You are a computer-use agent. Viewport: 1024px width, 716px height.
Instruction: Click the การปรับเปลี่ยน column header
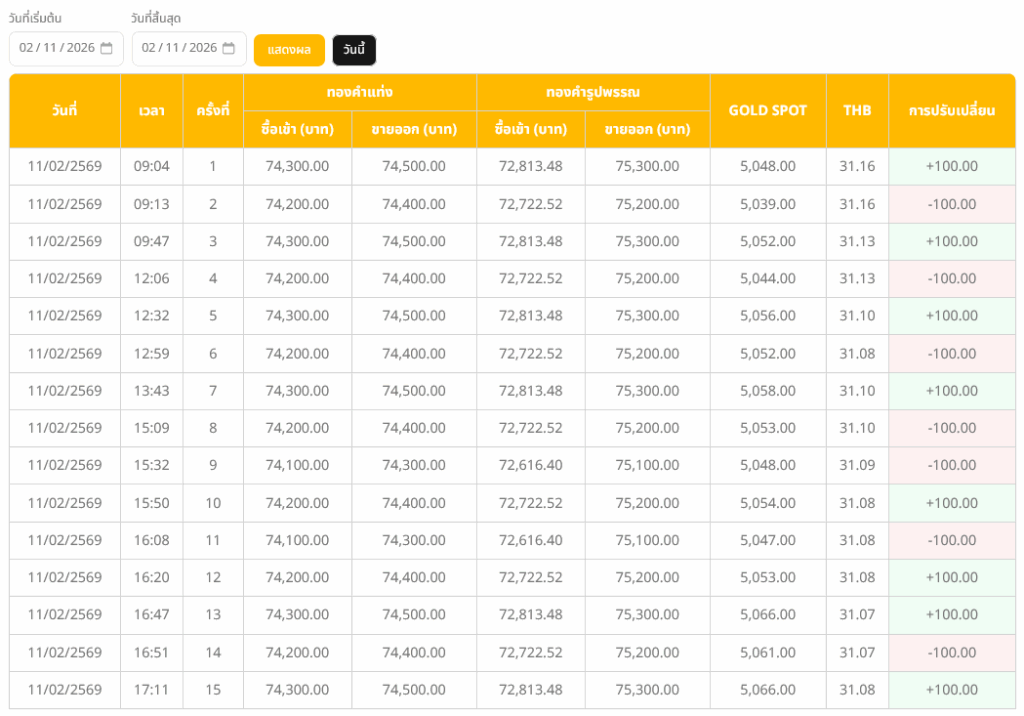point(952,110)
